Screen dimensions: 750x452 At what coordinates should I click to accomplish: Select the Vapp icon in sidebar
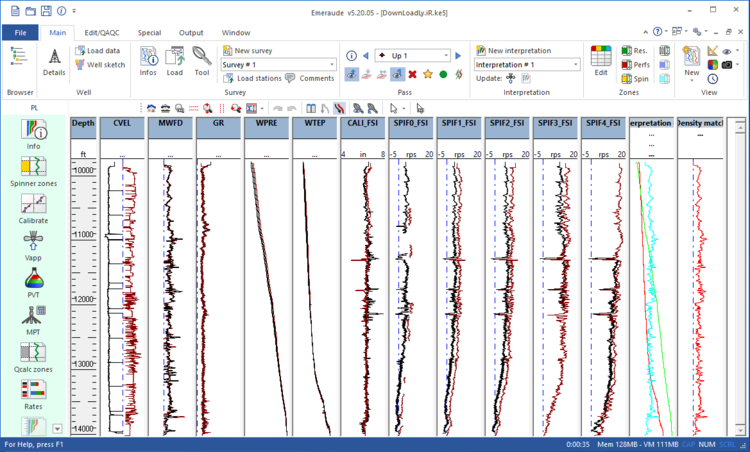34,241
